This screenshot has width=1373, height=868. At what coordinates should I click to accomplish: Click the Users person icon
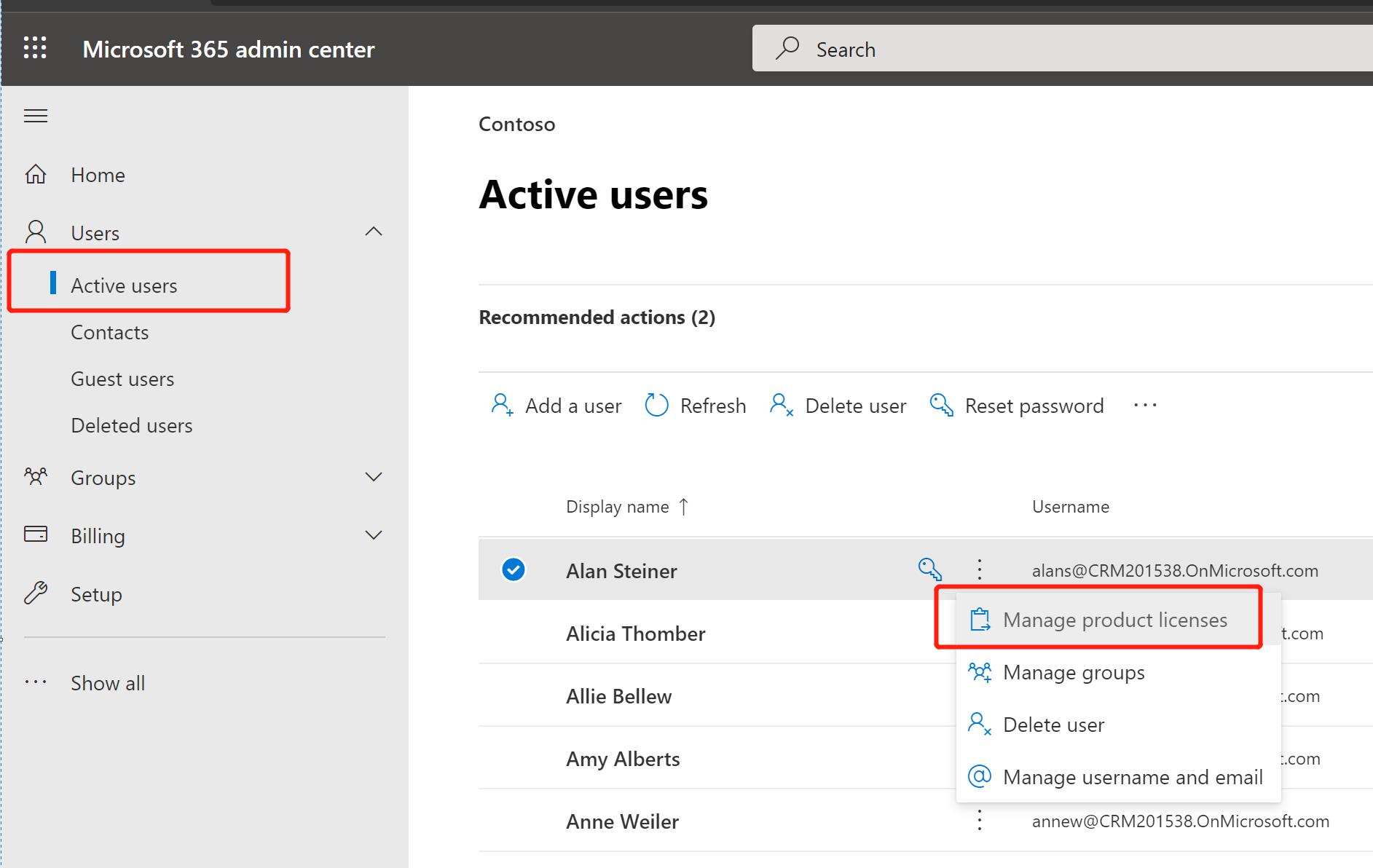coord(36,232)
